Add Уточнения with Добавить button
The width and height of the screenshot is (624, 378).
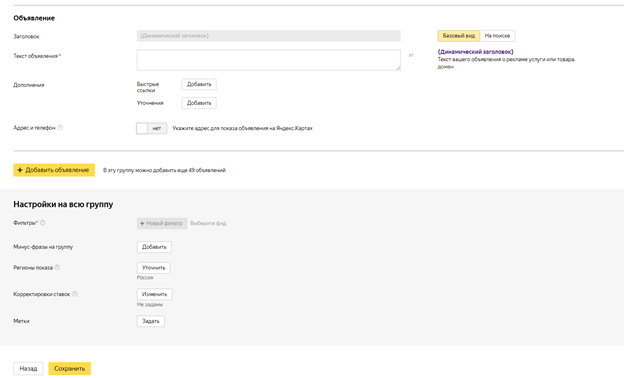click(x=199, y=103)
